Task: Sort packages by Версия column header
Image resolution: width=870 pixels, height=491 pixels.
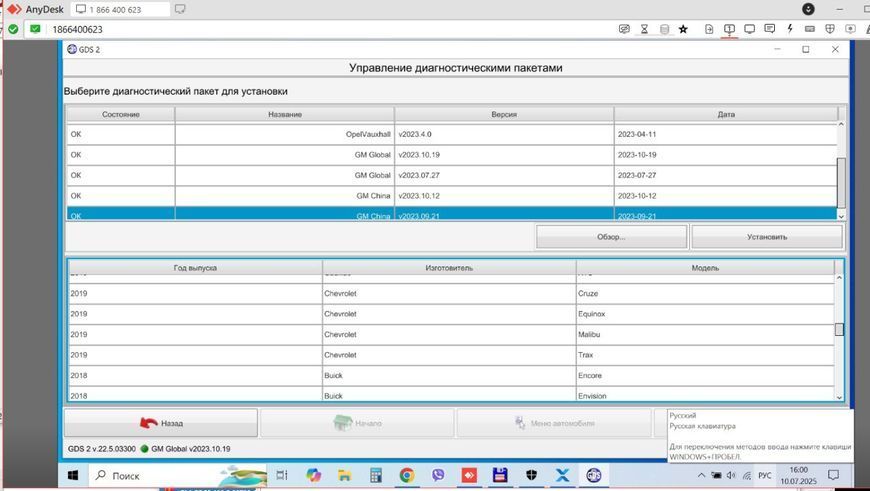Action: point(504,114)
